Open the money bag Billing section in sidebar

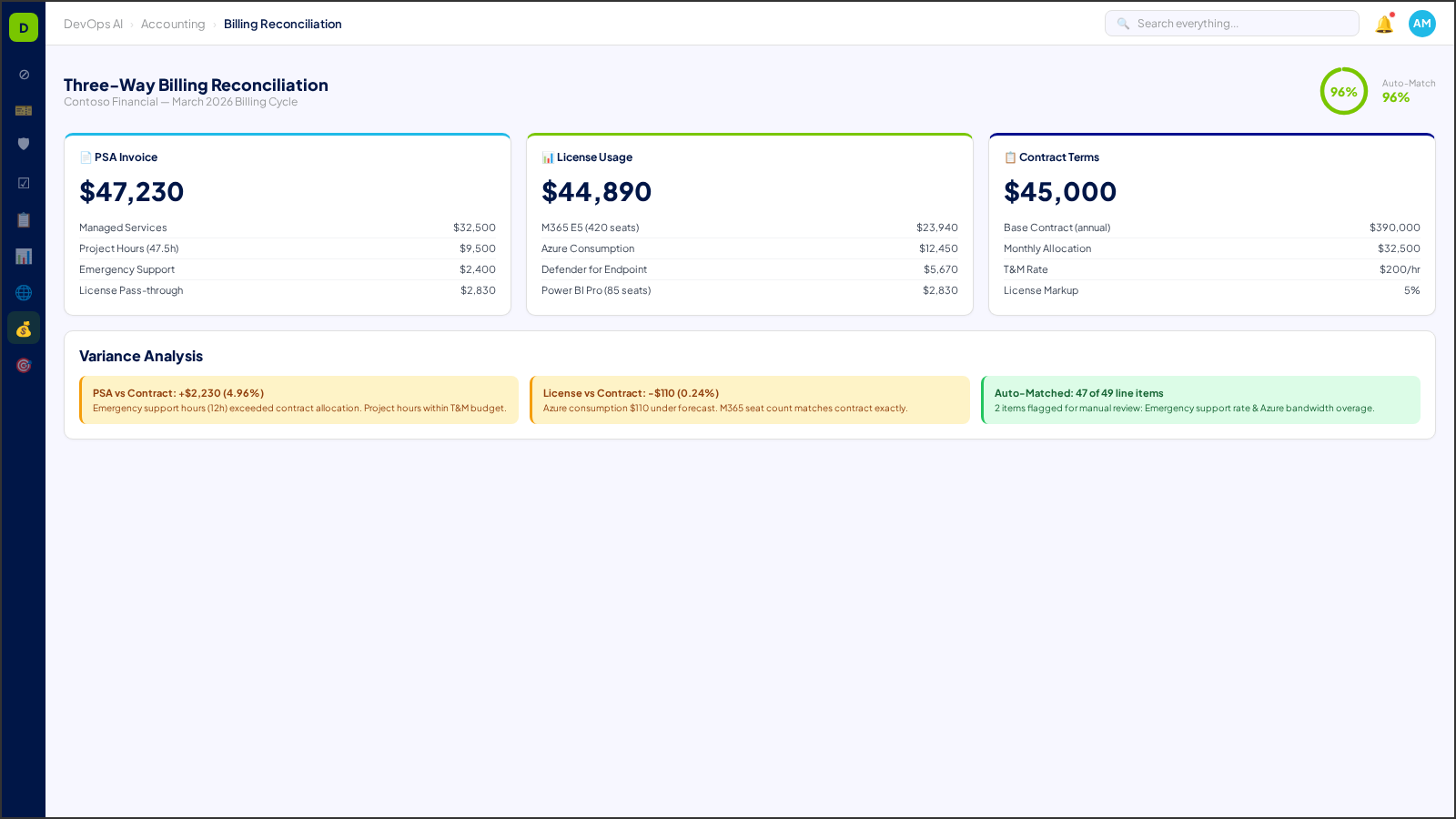click(x=24, y=328)
